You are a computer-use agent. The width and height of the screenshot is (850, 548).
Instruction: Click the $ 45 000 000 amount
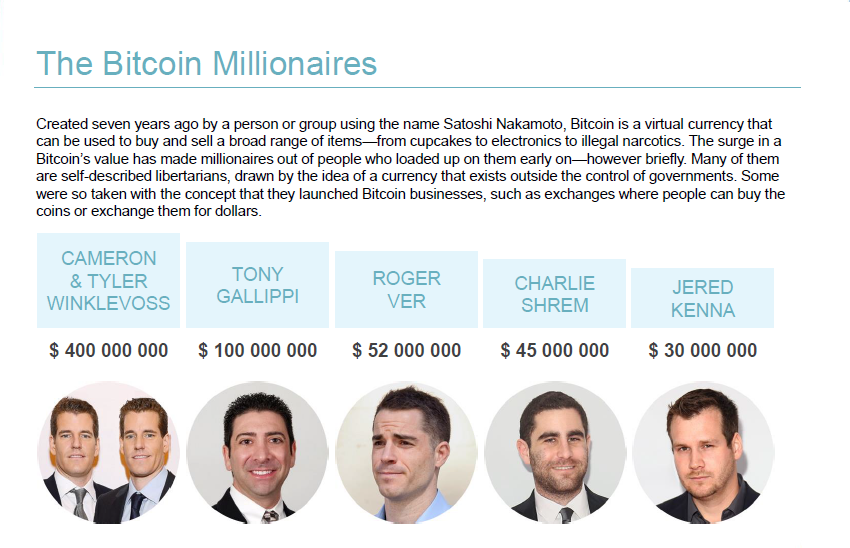coord(555,350)
